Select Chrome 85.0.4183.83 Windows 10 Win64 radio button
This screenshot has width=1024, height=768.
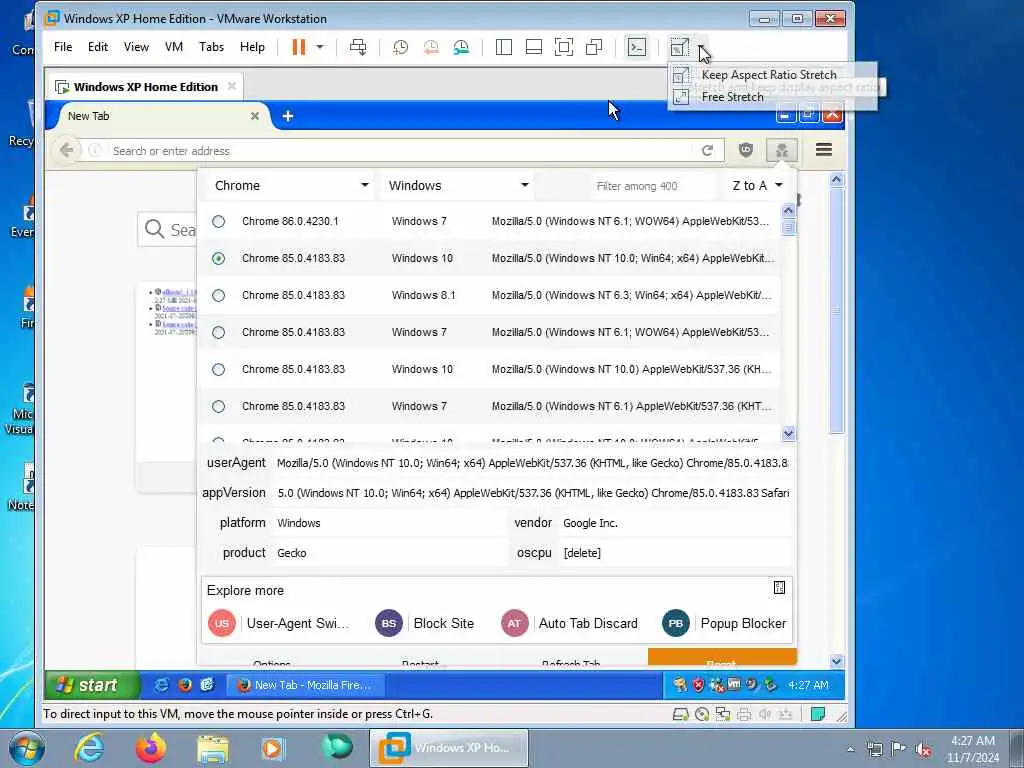(218, 259)
